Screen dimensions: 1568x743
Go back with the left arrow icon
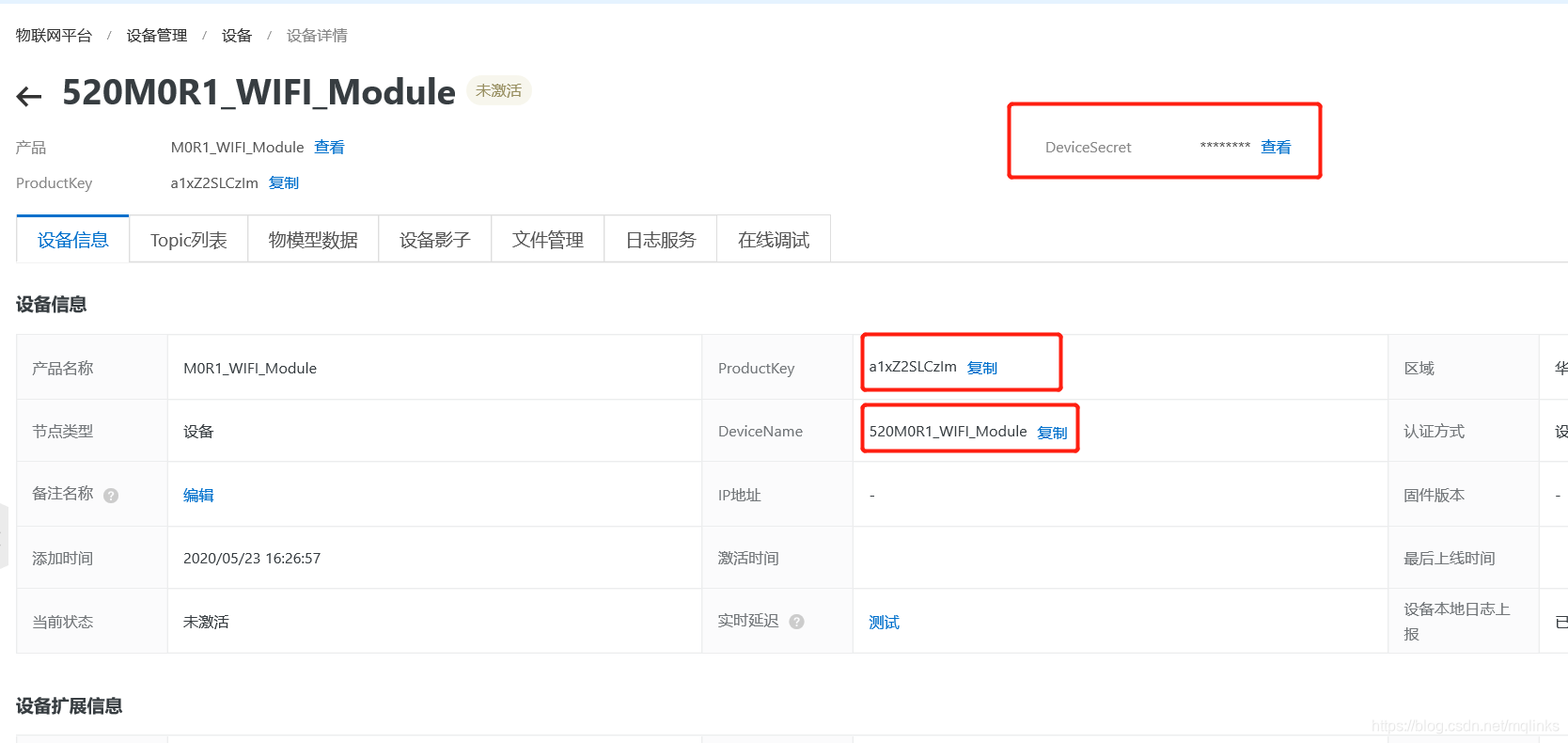tap(29, 95)
